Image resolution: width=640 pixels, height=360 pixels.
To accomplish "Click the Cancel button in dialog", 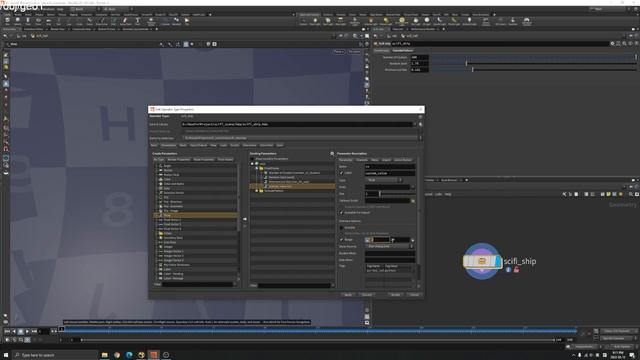I will (415, 295).
